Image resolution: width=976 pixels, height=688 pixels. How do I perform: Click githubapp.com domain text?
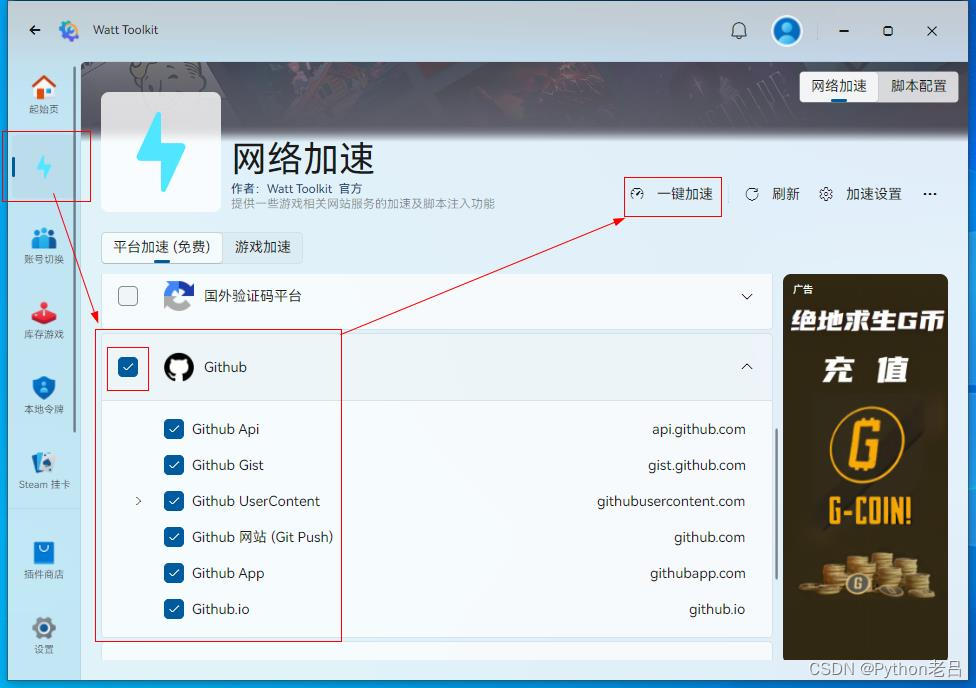click(x=698, y=573)
